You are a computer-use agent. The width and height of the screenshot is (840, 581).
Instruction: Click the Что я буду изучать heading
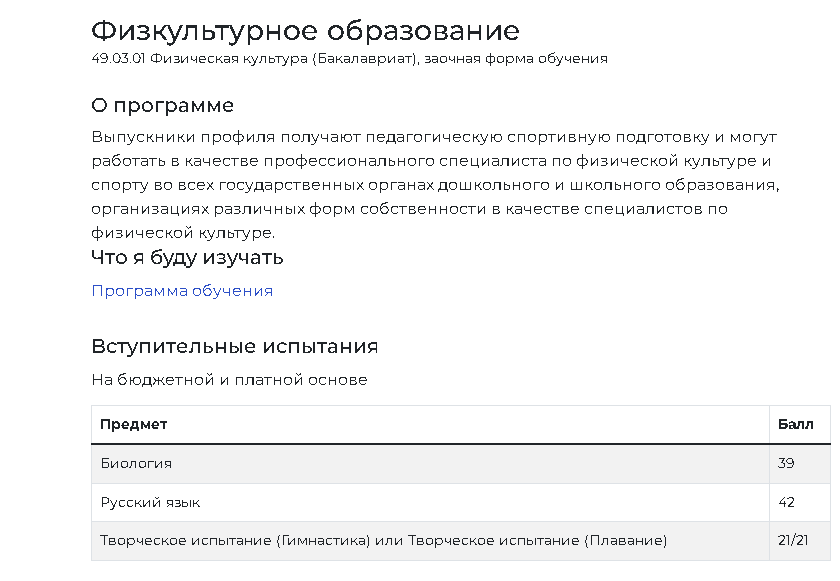(x=187, y=258)
